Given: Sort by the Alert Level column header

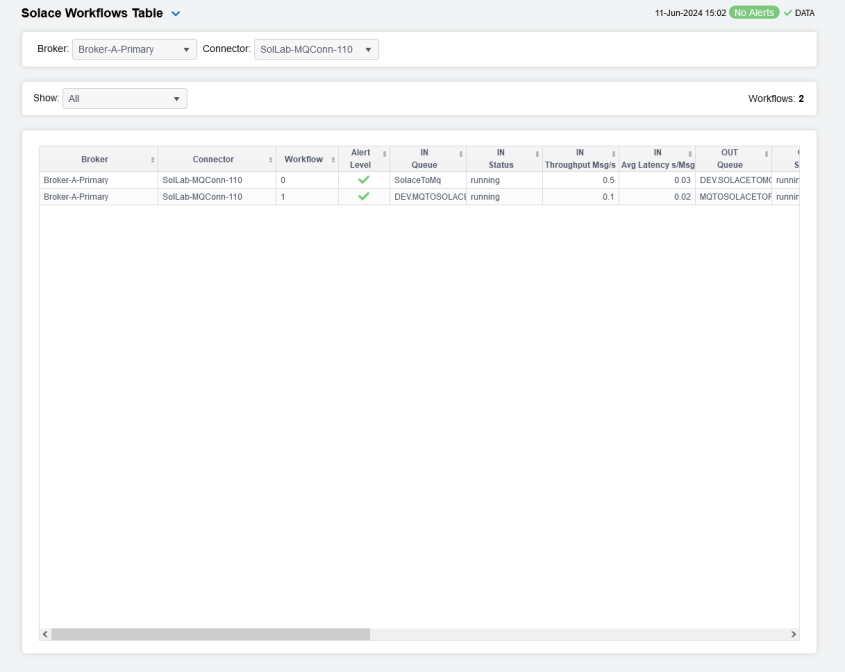Looking at the screenshot, I should [360, 158].
